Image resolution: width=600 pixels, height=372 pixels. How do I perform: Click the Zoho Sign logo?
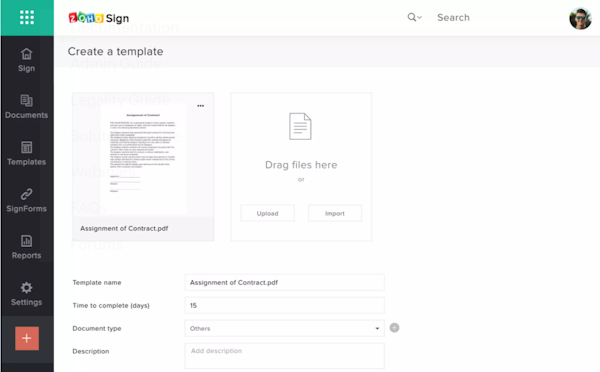click(x=99, y=18)
